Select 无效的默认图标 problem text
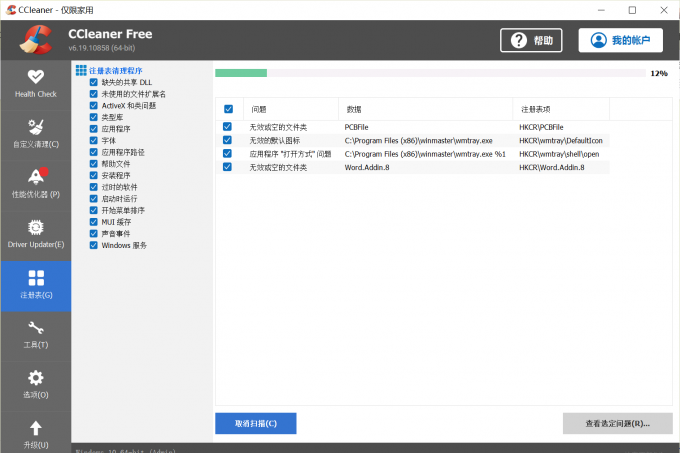The image size is (680, 453). tap(275, 140)
